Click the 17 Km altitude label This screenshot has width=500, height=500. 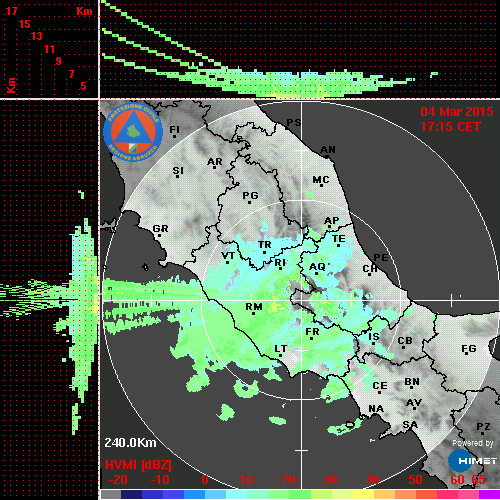[11, 11]
